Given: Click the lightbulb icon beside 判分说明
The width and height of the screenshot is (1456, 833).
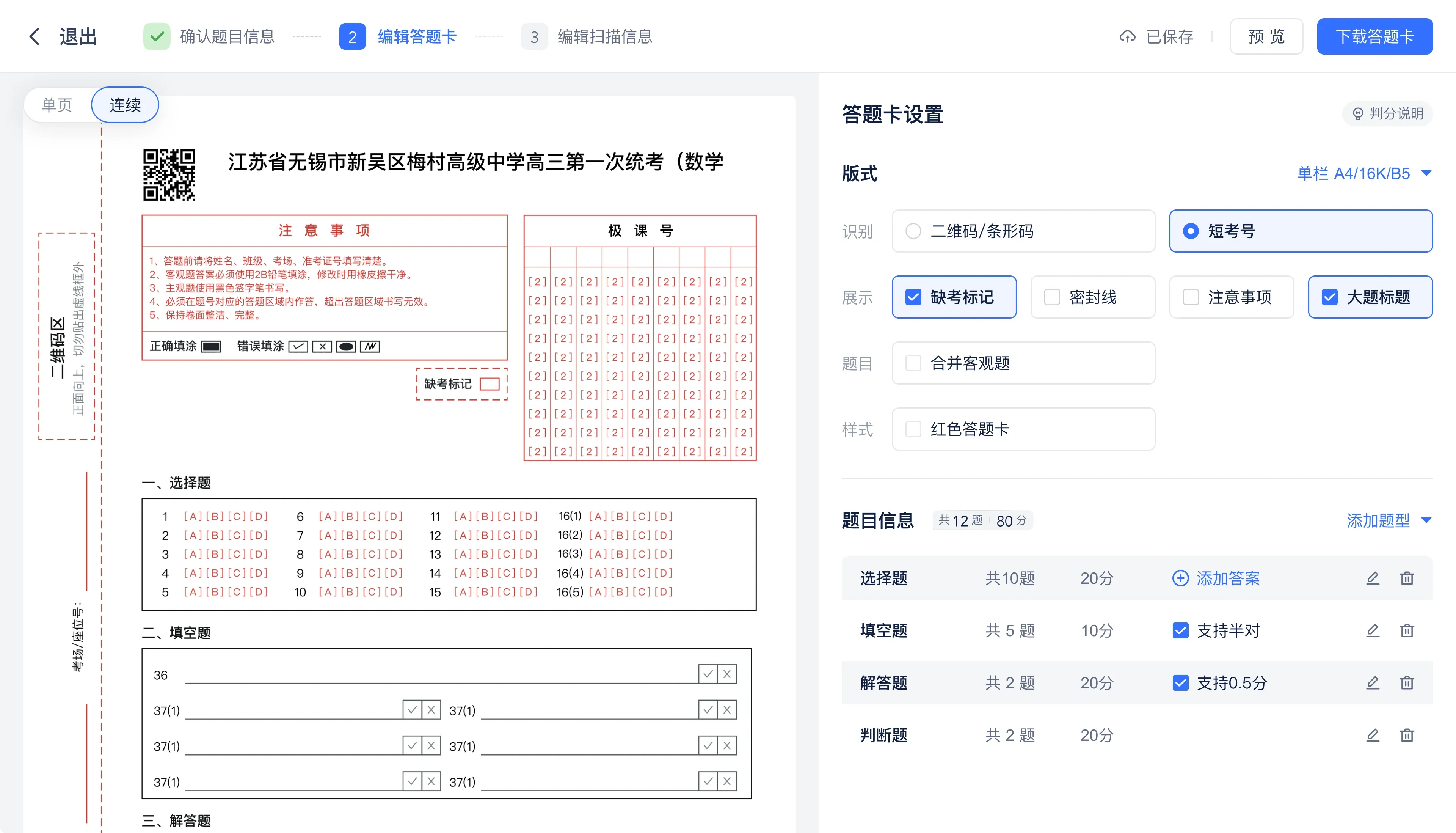Looking at the screenshot, I should click(1358, 114).
